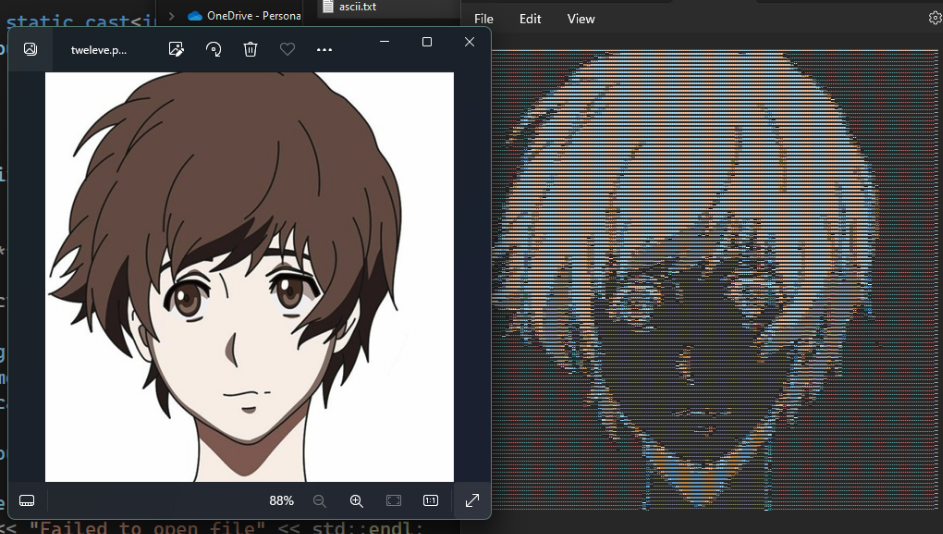Viewport: 943px width, 534px height.
Task: Open the Photos app gallery icon
Action: [x=30, y=49]
